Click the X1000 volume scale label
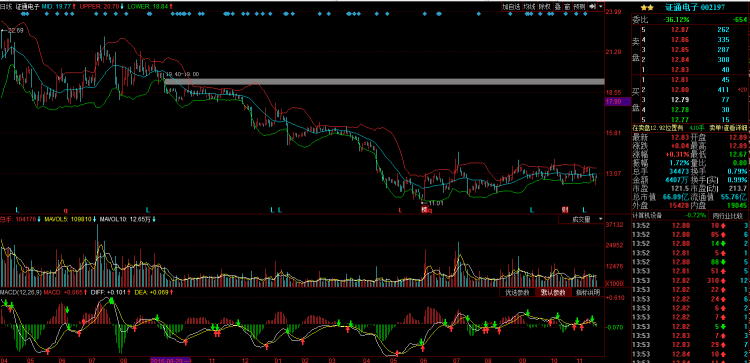750x363 pixels. pos(614,284)
